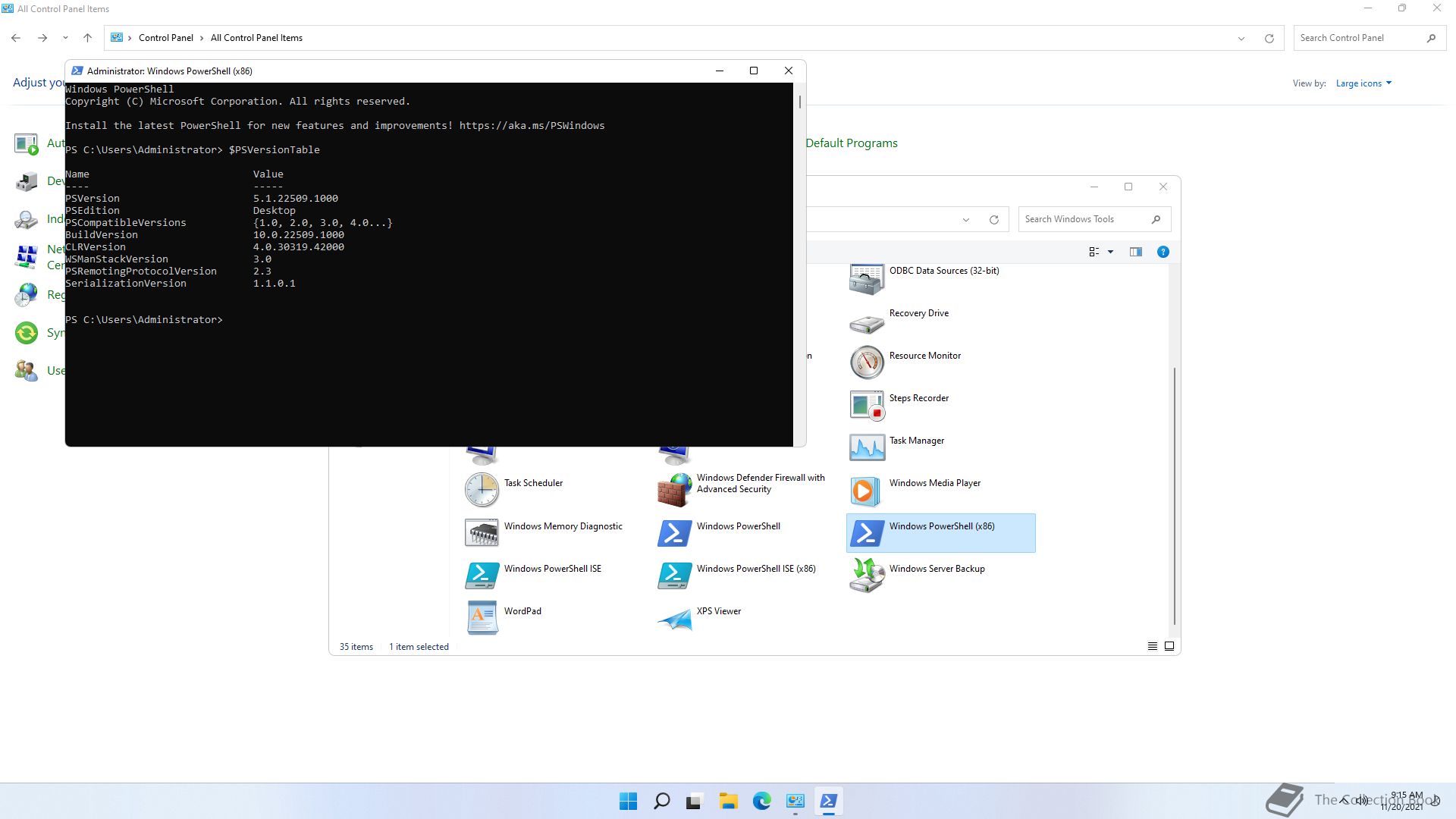Screen dimensions: 1456x819
Task: Switch to PowerShell taskbar icon
Action: (x=828, y=801)
